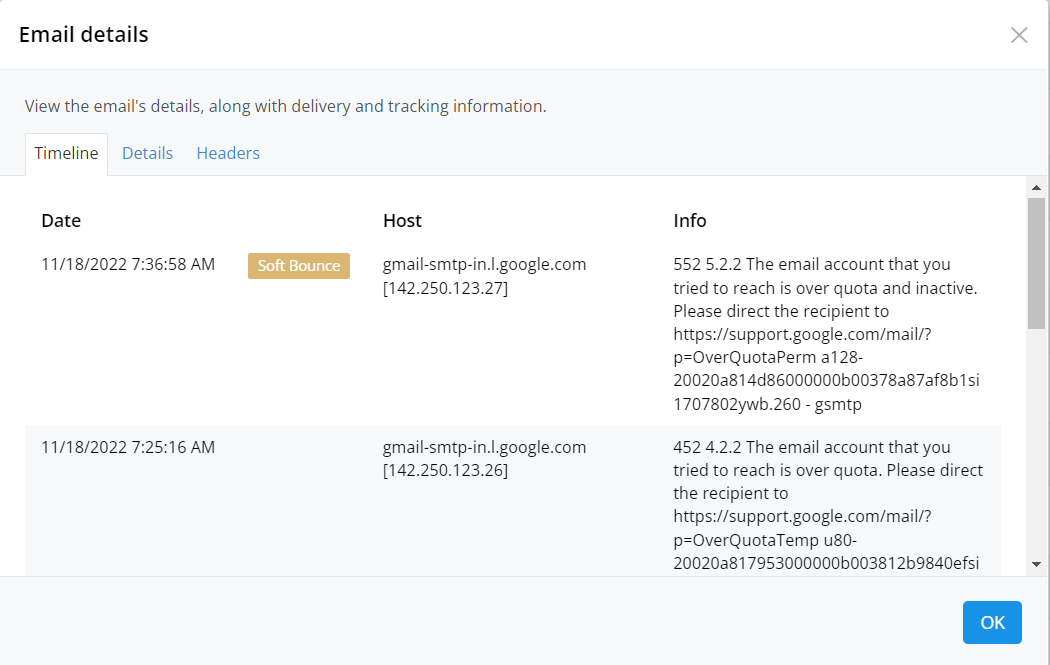Open the Details tab

pos(147,153)
